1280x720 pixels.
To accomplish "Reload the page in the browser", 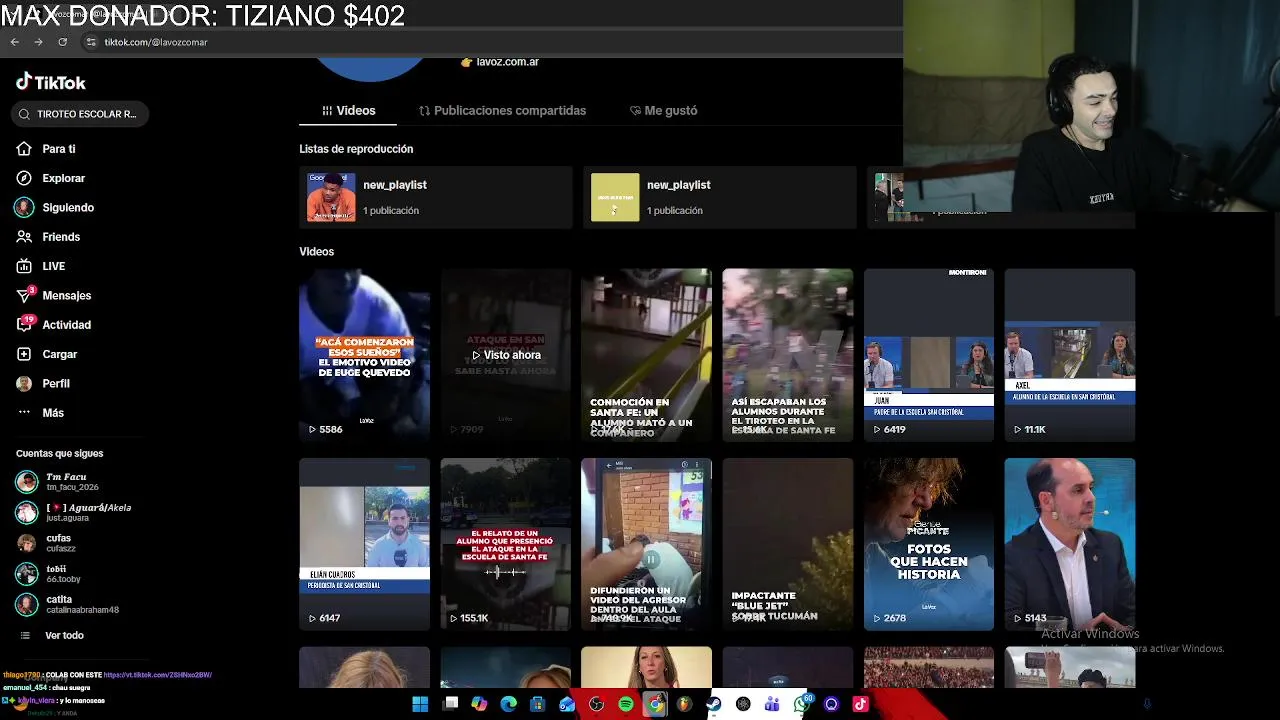I will coord(62,42).
